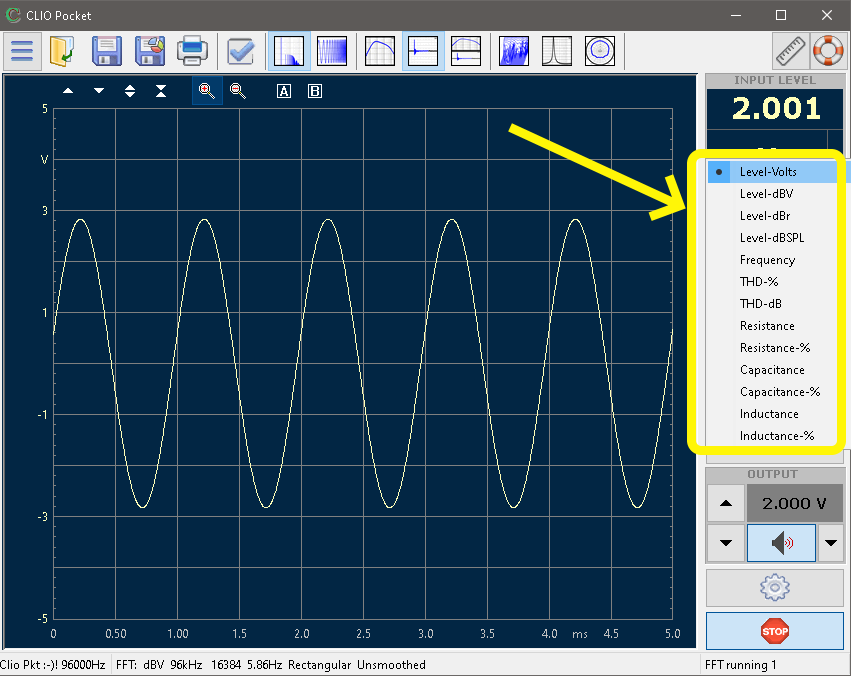Image resolution: width=851 pixels, height=676 pixels.
Task: Open a measurement file with the folder icon
Action: (x=62, y=51)
